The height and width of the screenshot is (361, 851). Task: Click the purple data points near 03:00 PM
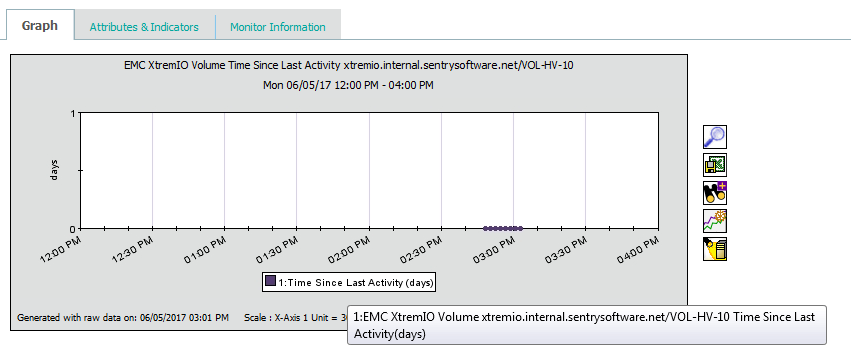[503, 228]
